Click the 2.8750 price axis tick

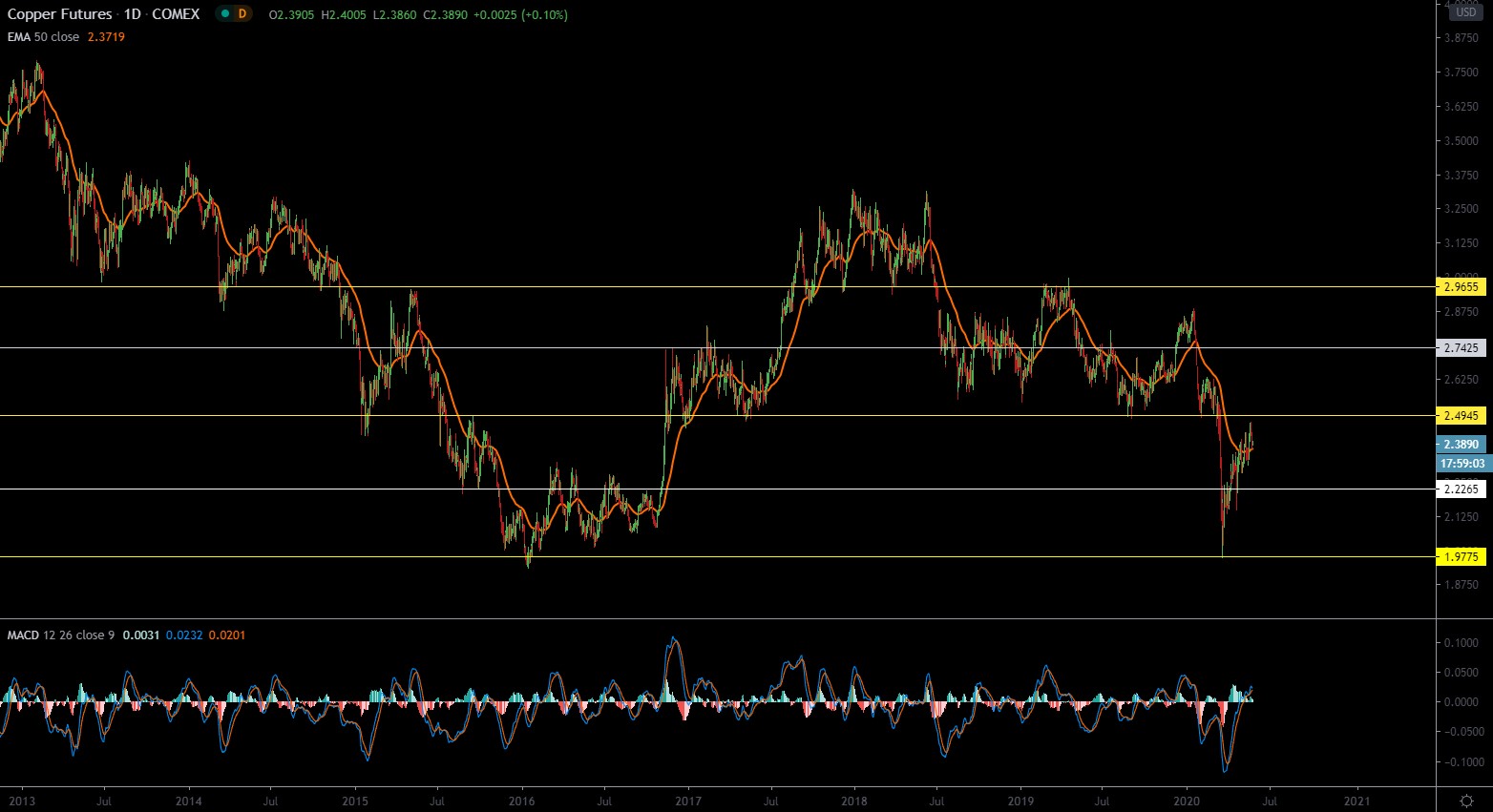click(x=1461, y=312)
